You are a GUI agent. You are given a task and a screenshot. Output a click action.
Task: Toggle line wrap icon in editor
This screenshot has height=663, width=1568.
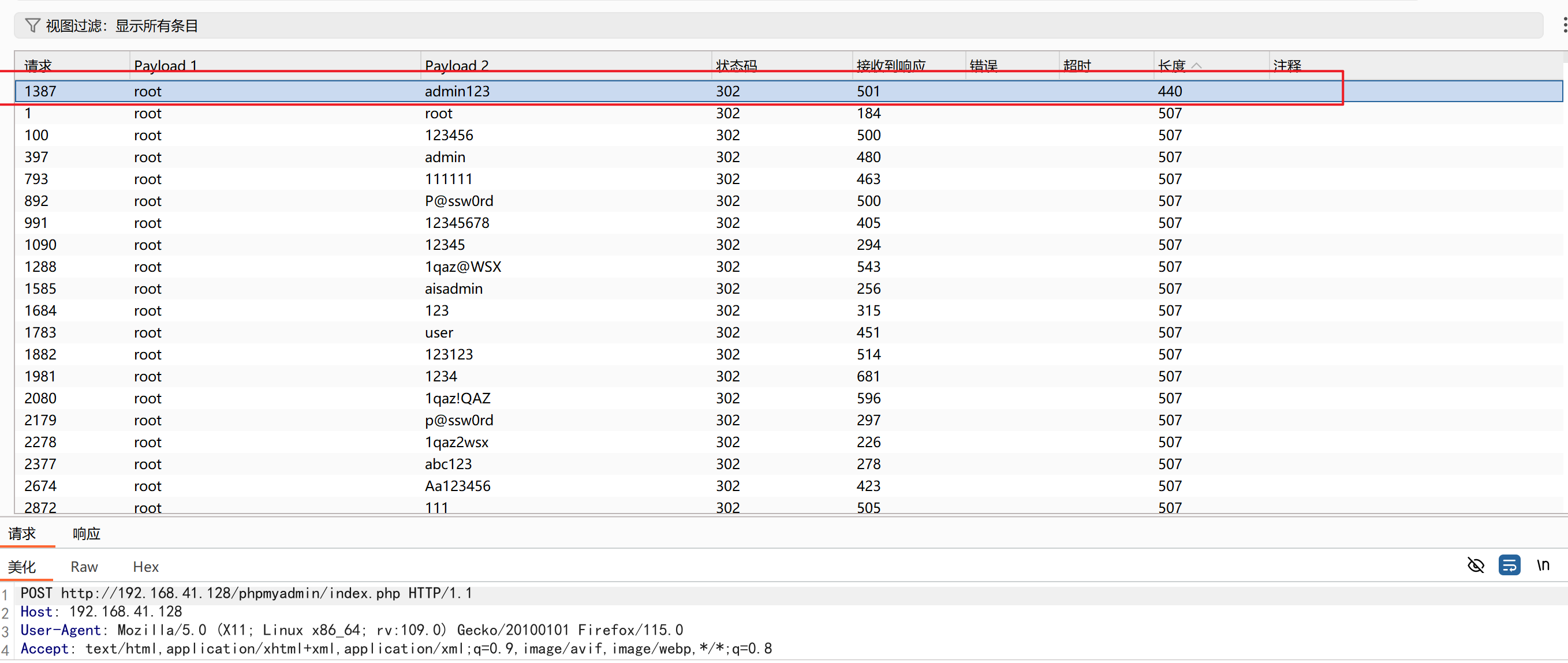click(1509, 565)
